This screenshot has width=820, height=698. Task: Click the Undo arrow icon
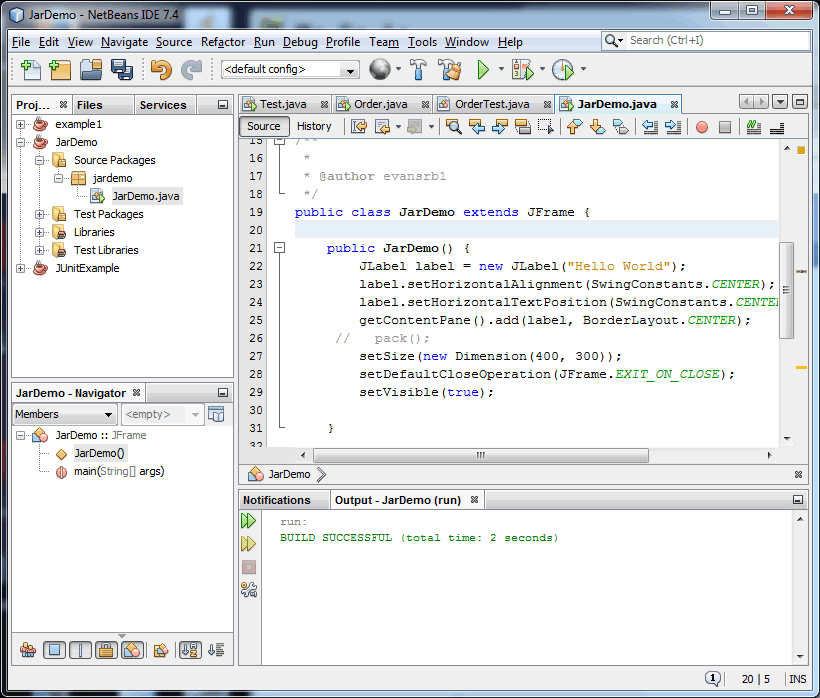pos(161,70)
